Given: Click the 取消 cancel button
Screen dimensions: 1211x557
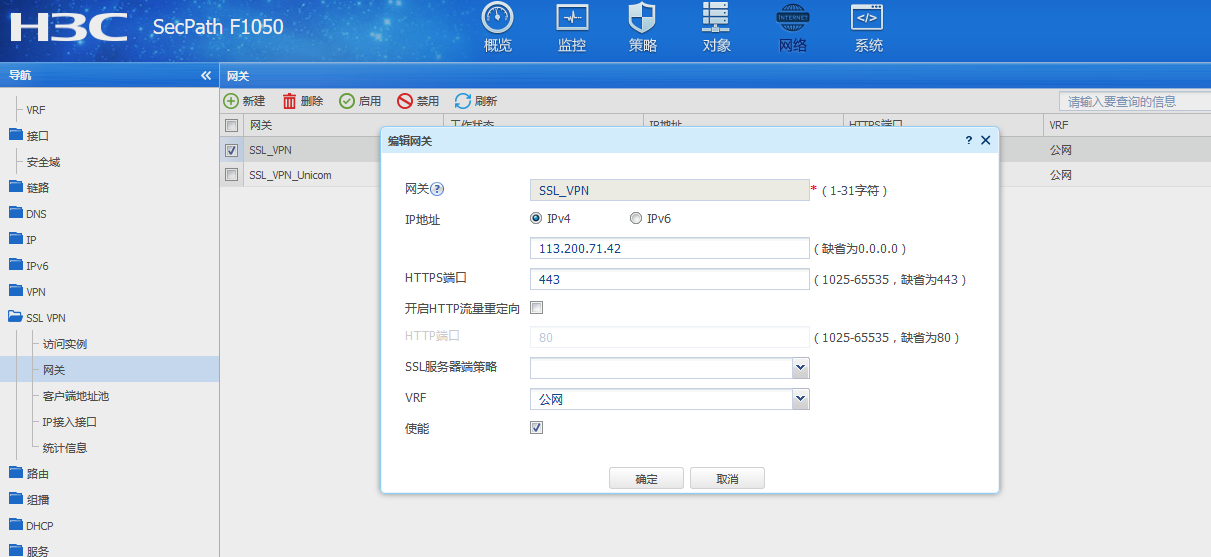Looking at the screenshot, I should [727, 479].
